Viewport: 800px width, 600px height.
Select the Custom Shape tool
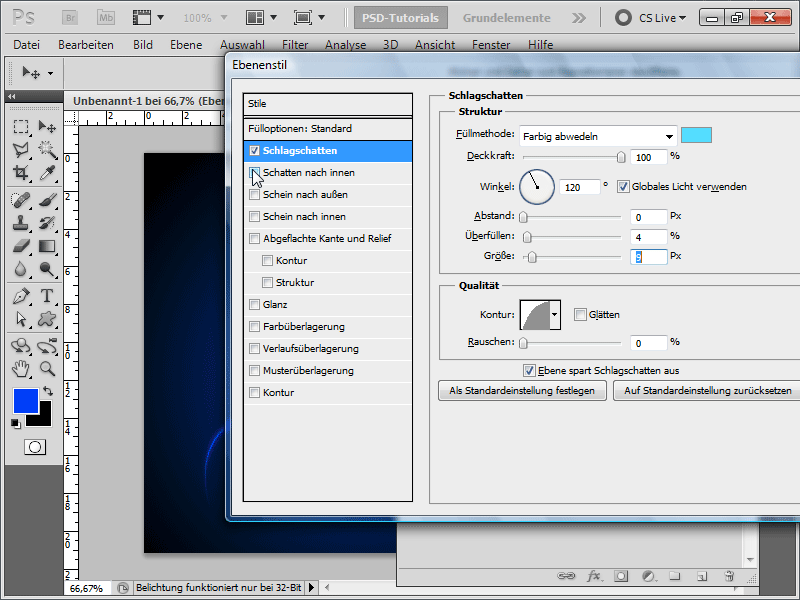point(47,319)
